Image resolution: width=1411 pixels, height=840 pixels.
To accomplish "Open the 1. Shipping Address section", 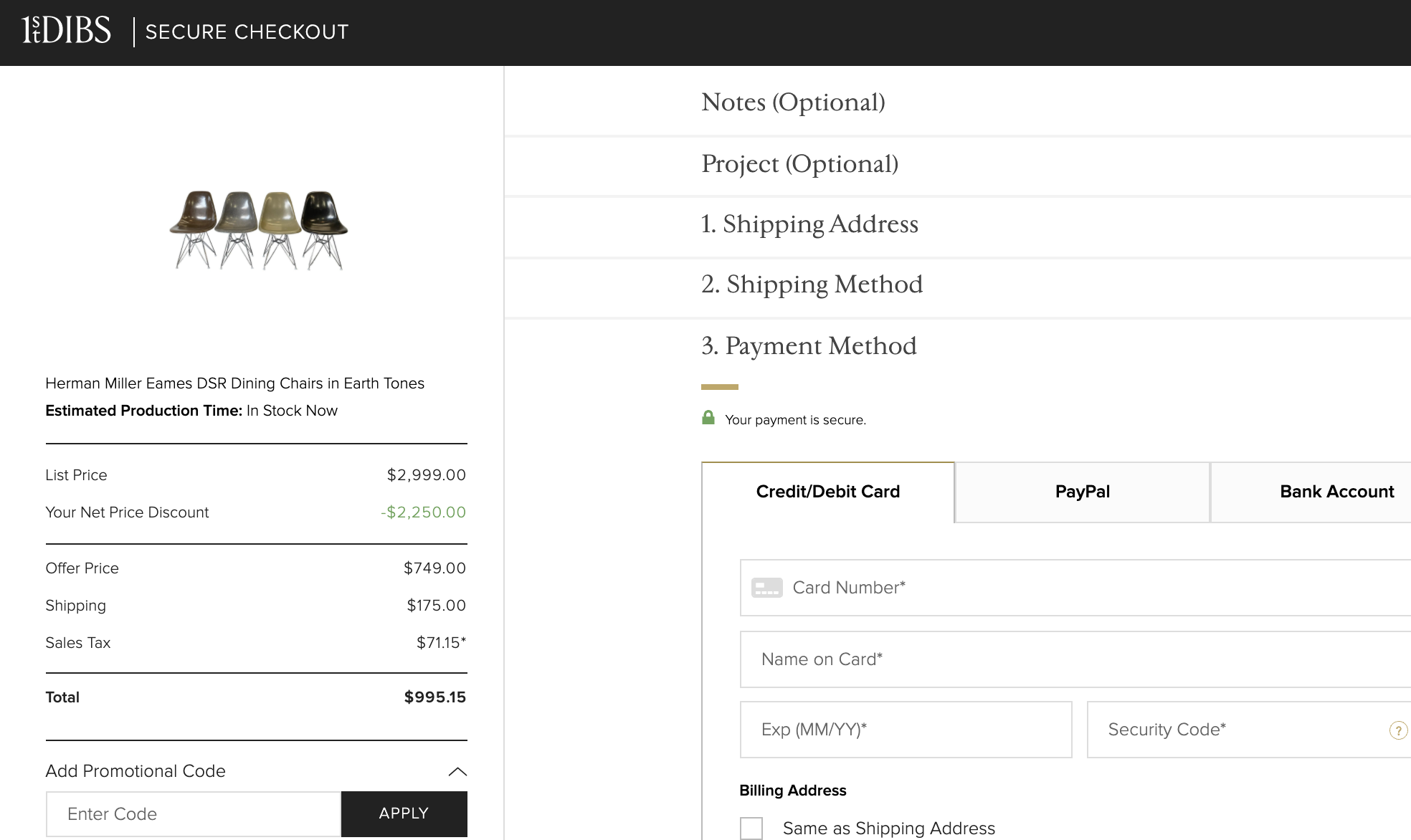I will tap(809, 224).
